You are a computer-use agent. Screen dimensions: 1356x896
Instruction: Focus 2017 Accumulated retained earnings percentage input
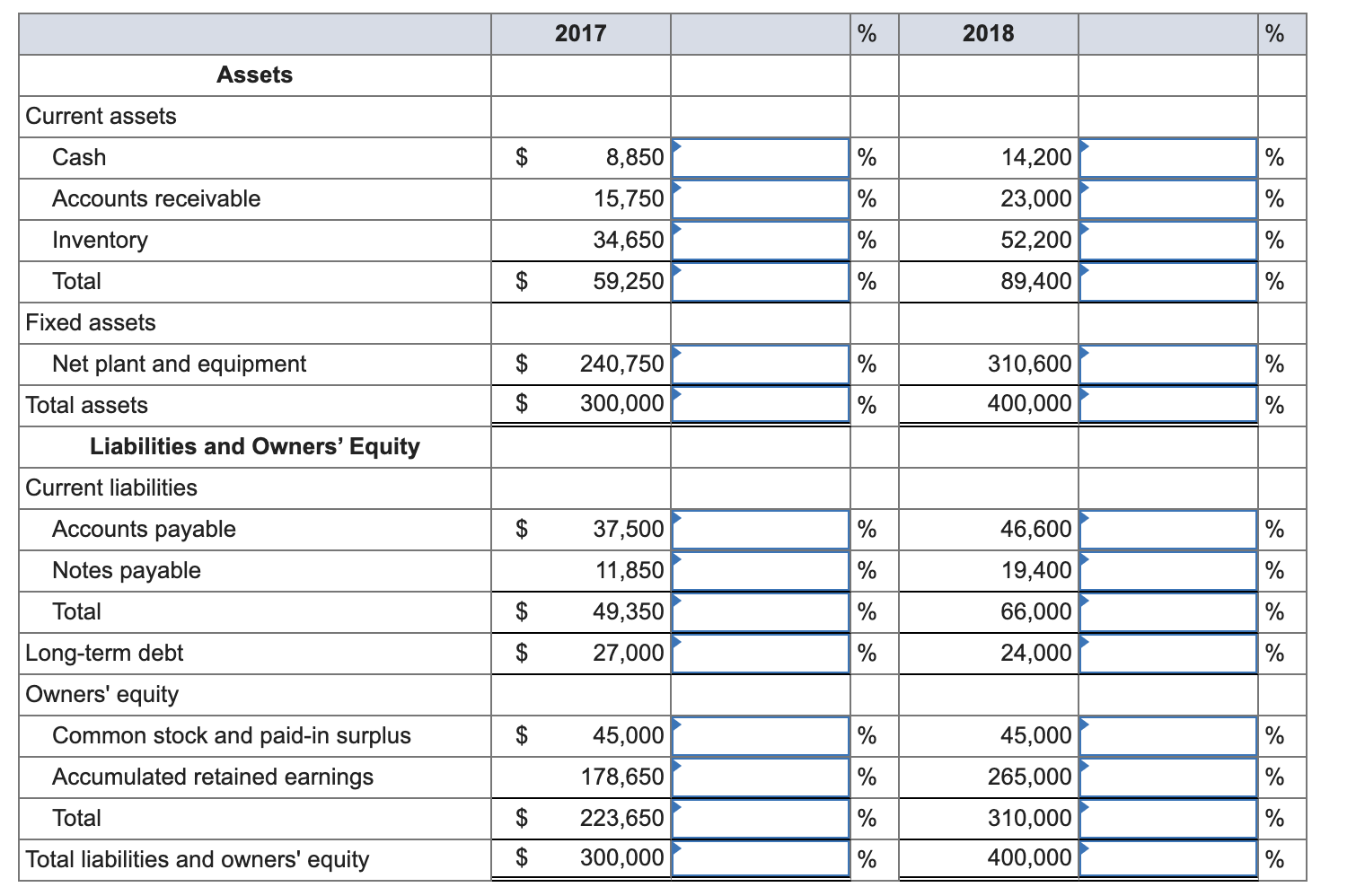click(x=761, y=777)
